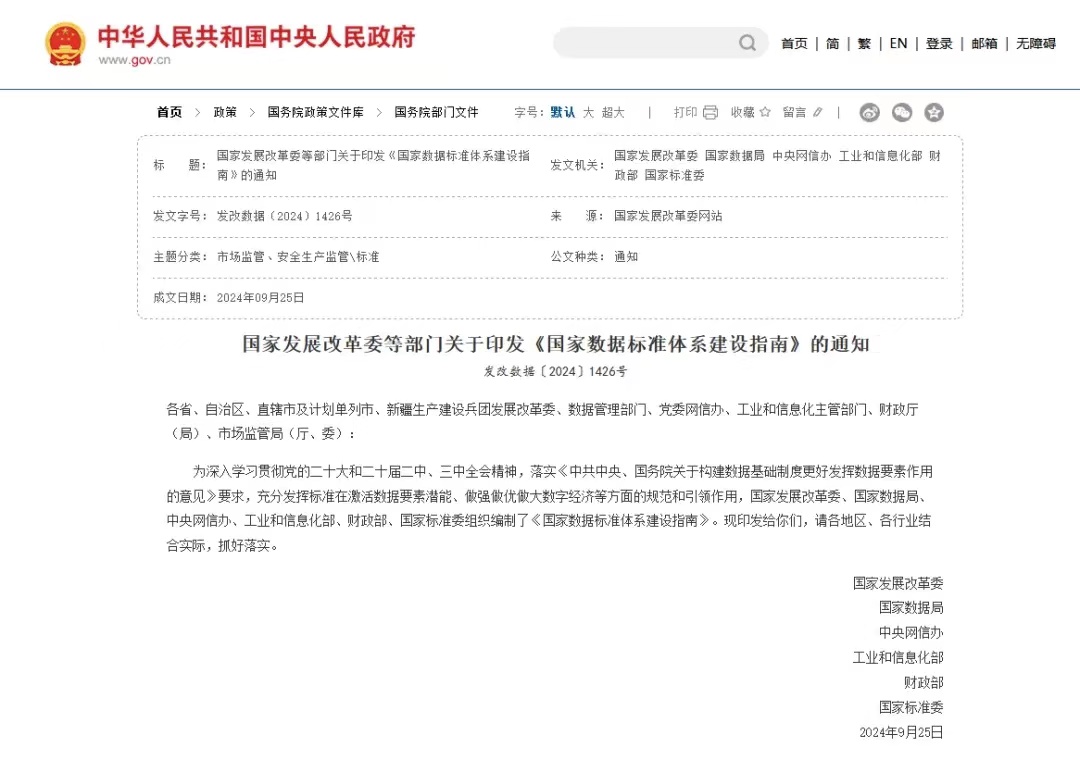Click the round star share icon
This screenshot has height=760, width=1080.
pyautogui.click(x=934, y=112)
